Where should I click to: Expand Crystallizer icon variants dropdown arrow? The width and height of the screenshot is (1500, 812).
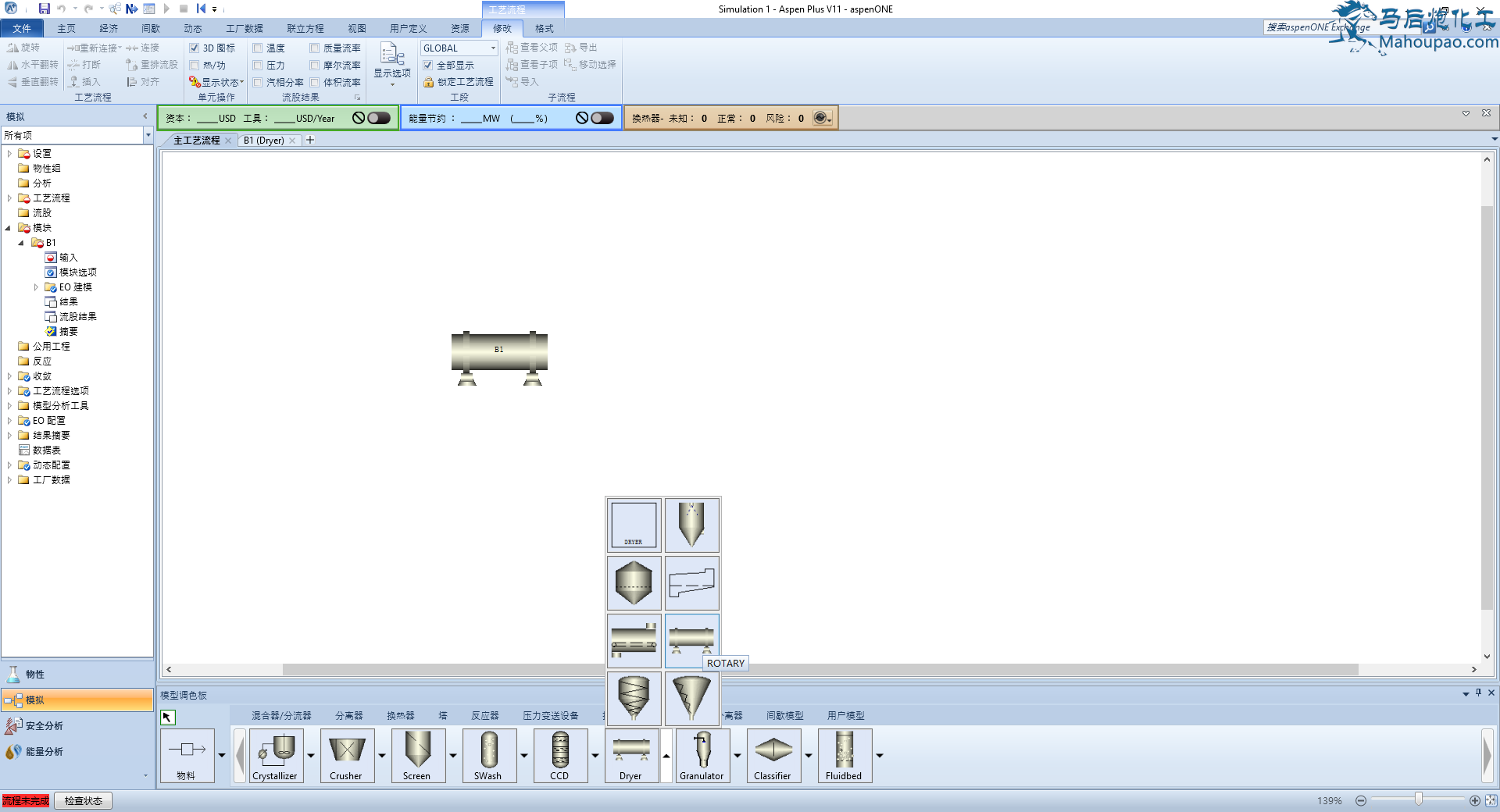(x=311, y=755)
